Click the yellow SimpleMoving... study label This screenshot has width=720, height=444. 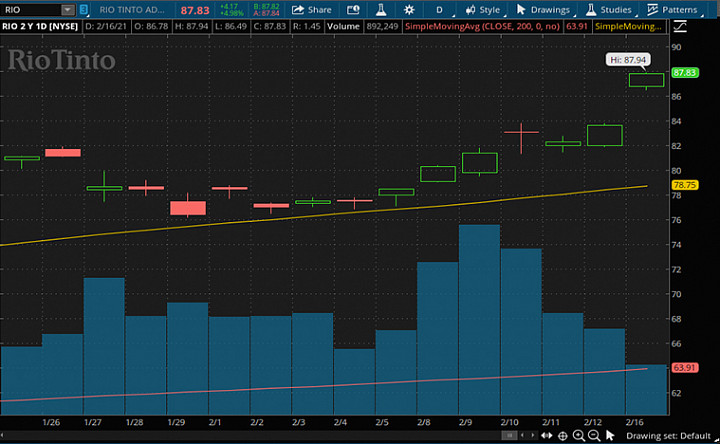[x=628, y=27]
